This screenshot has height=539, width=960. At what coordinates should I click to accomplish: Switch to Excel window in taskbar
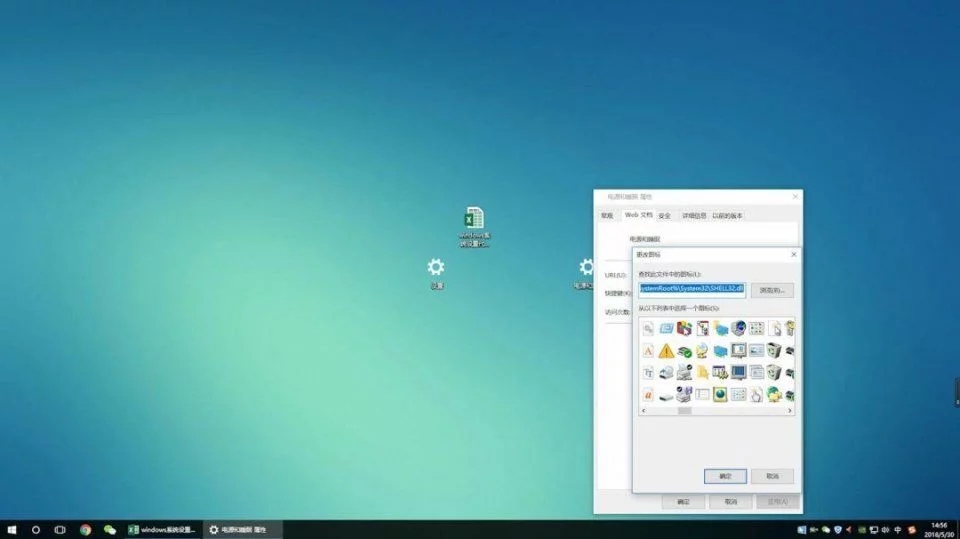point(162,530)
